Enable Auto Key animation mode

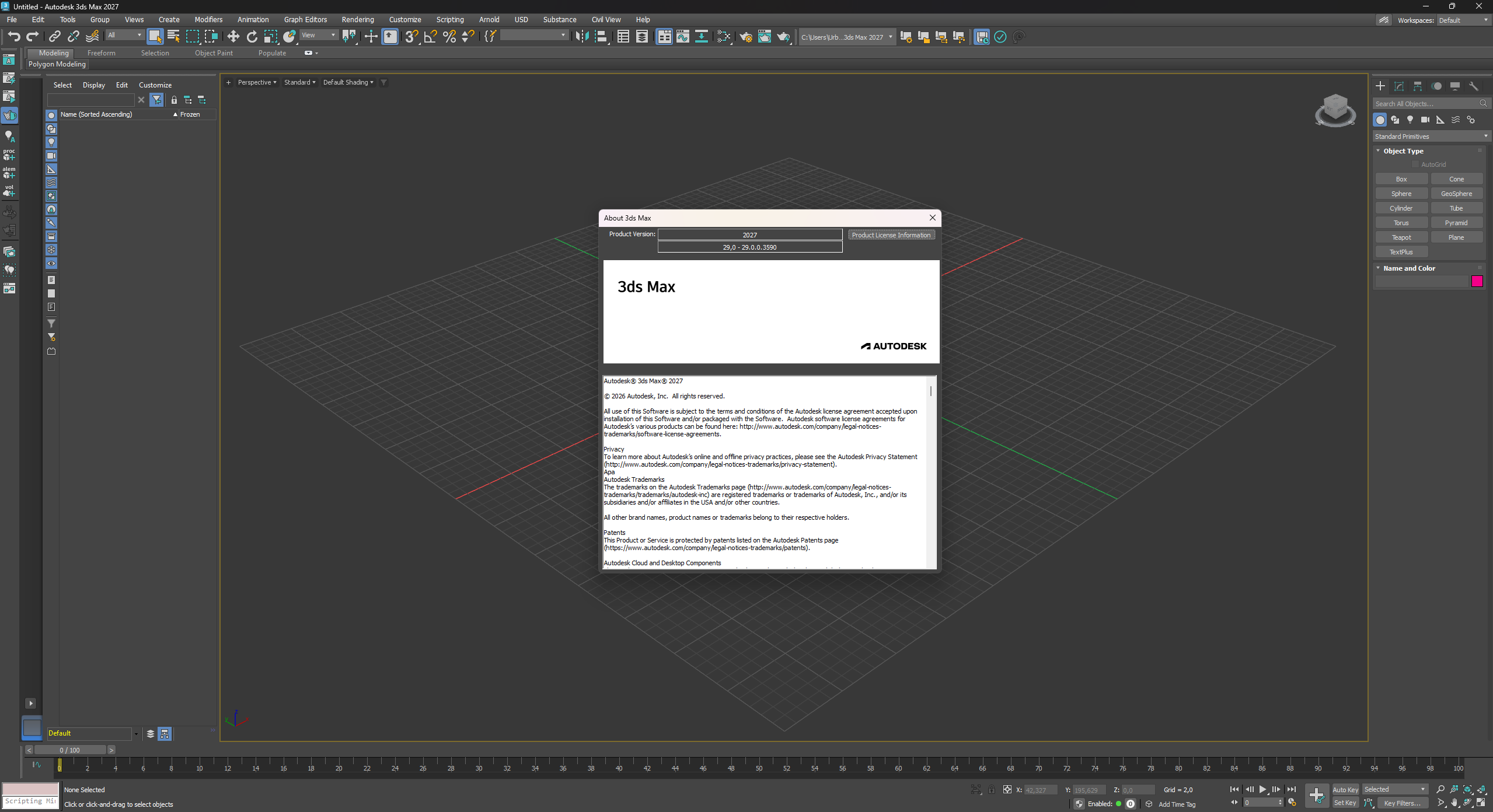click(1345, 789)
